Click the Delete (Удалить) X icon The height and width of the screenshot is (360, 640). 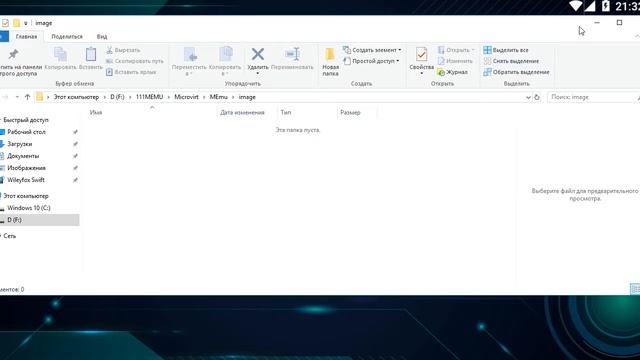pos(258,54)
